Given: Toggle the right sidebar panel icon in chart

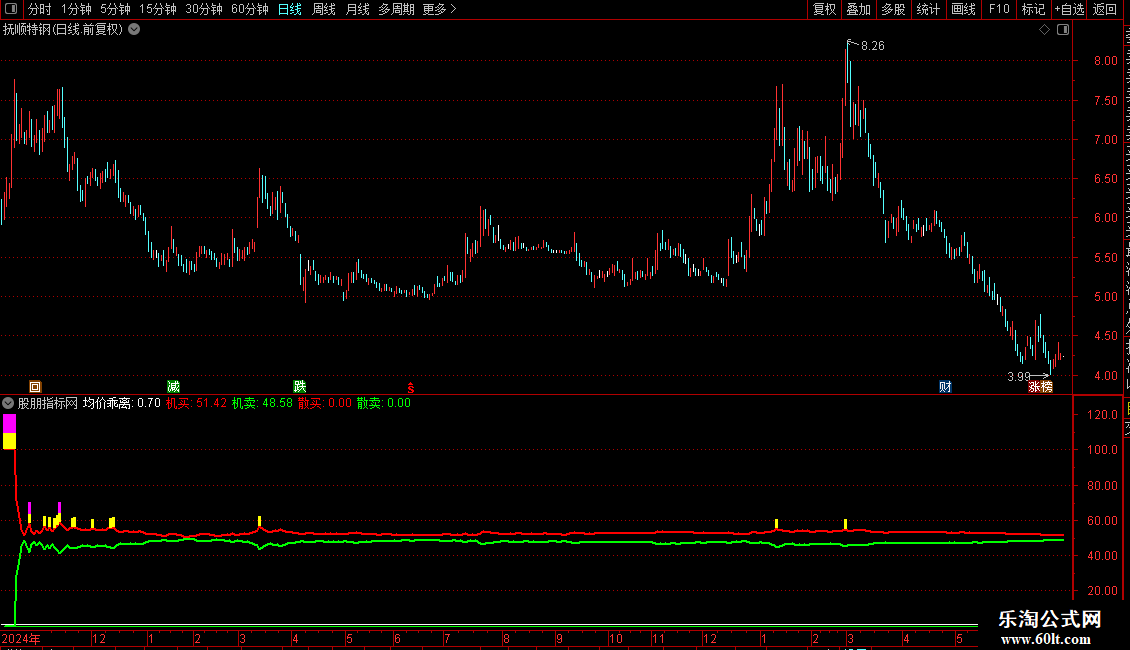Looking at the screenshot, I should (1063, 30).
